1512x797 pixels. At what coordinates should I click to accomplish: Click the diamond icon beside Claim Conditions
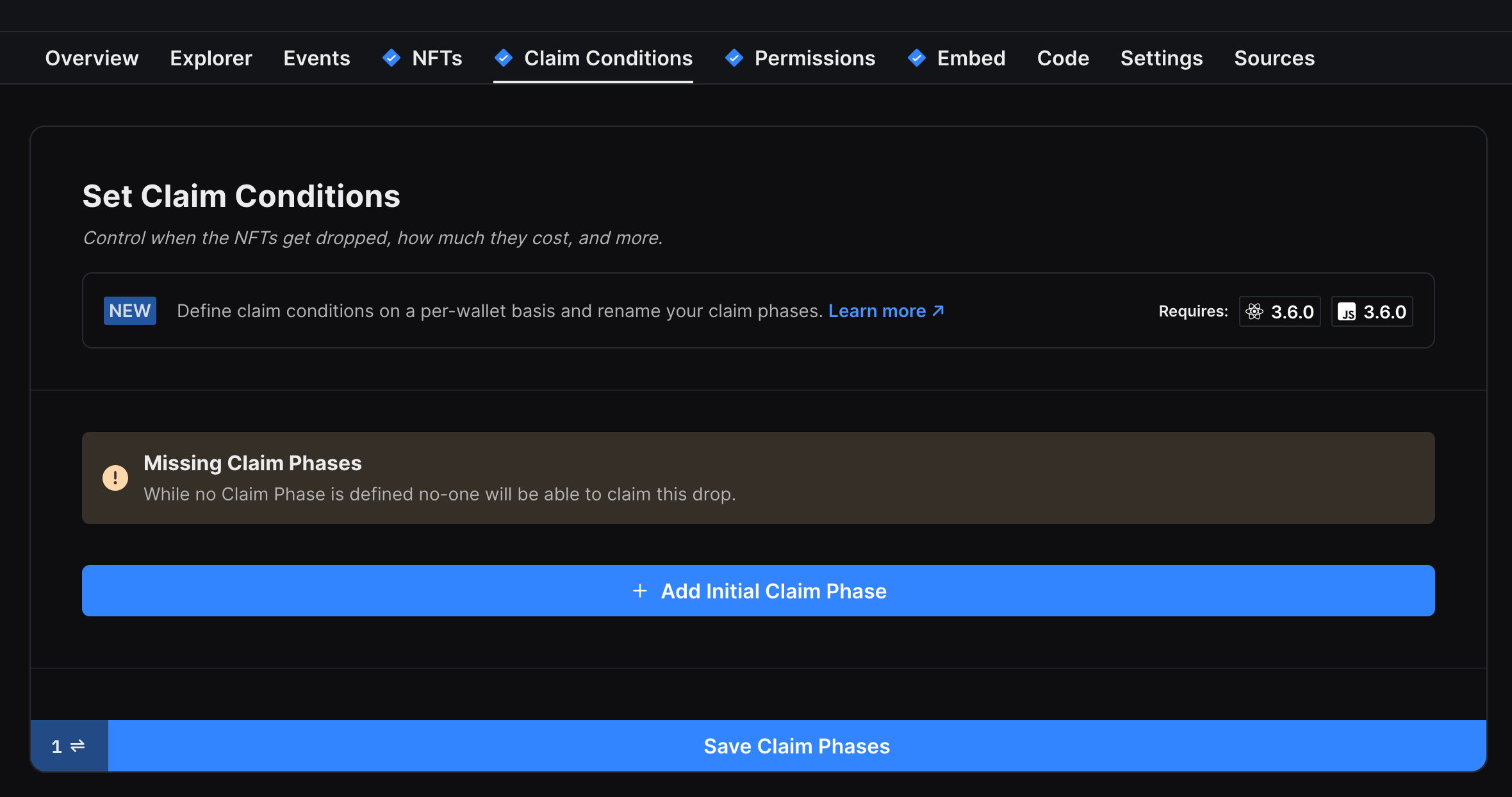(504, 58)
